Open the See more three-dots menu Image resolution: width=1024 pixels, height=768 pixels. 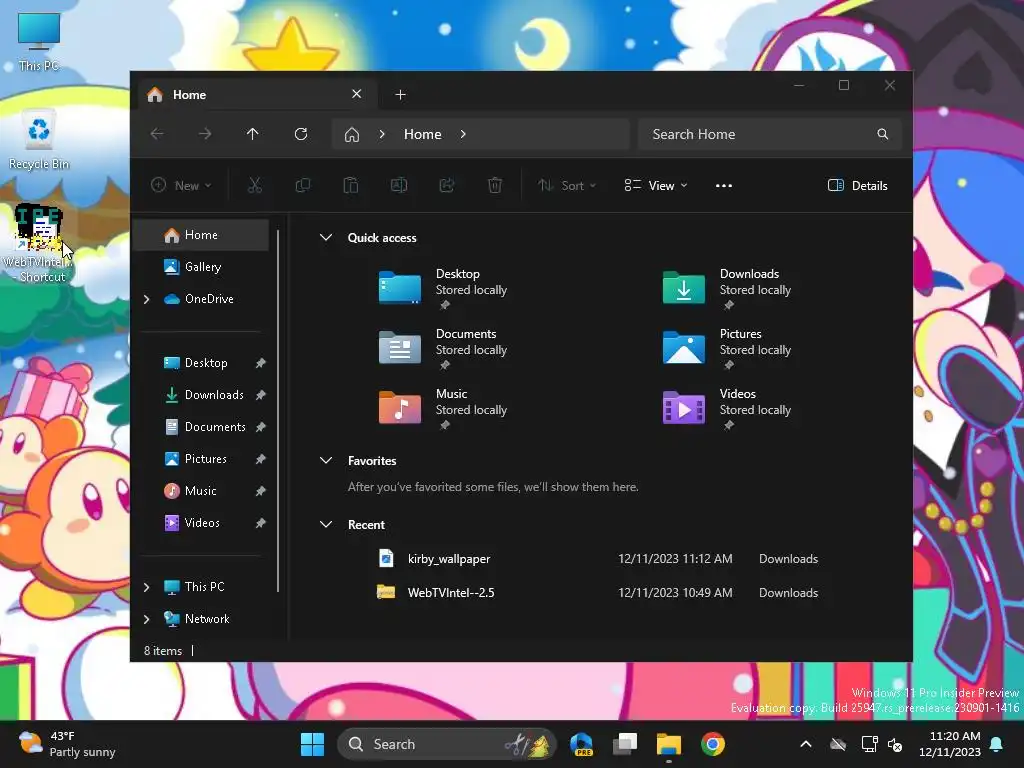724,185
